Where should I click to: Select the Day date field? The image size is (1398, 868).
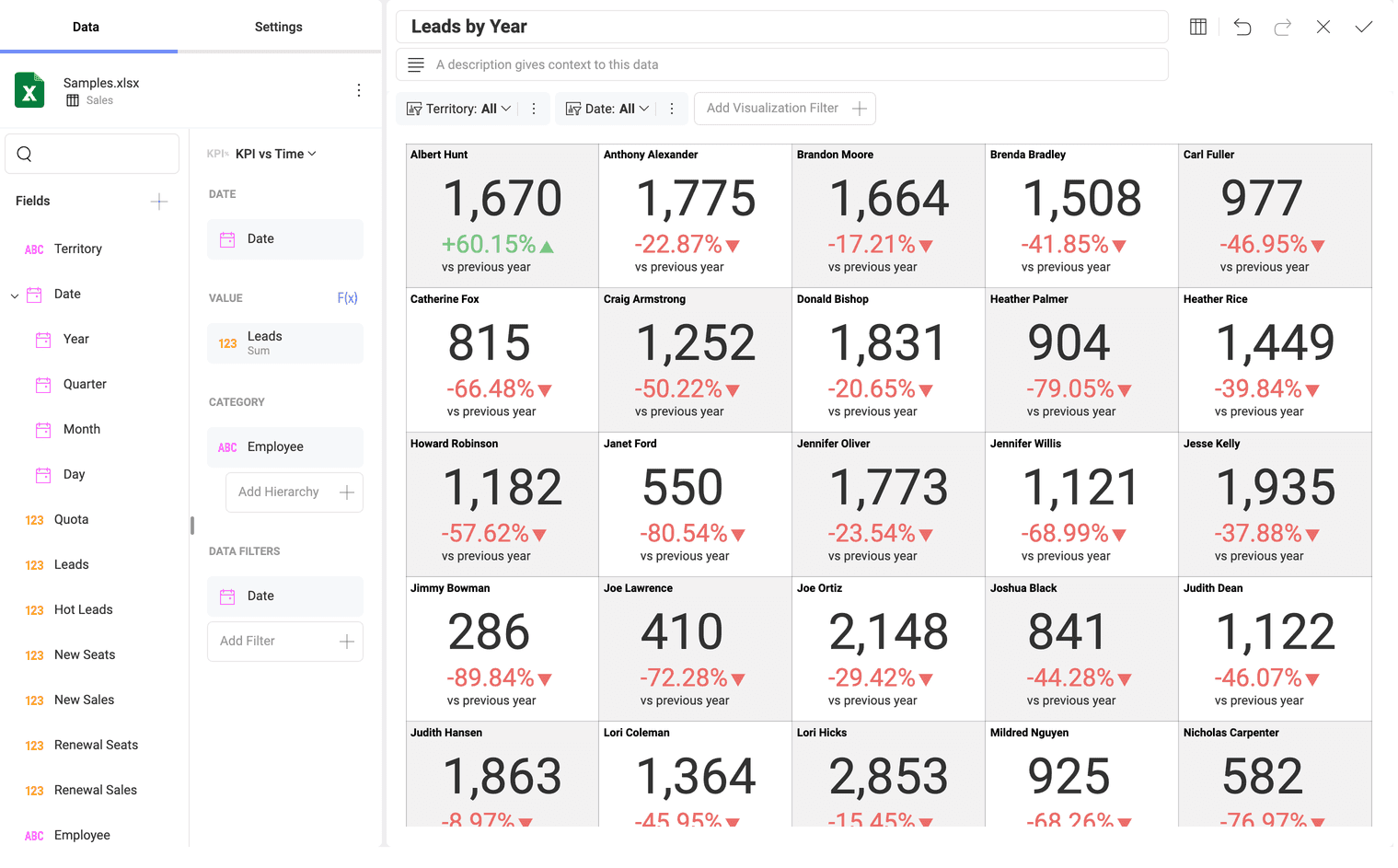tap(75, 475)
